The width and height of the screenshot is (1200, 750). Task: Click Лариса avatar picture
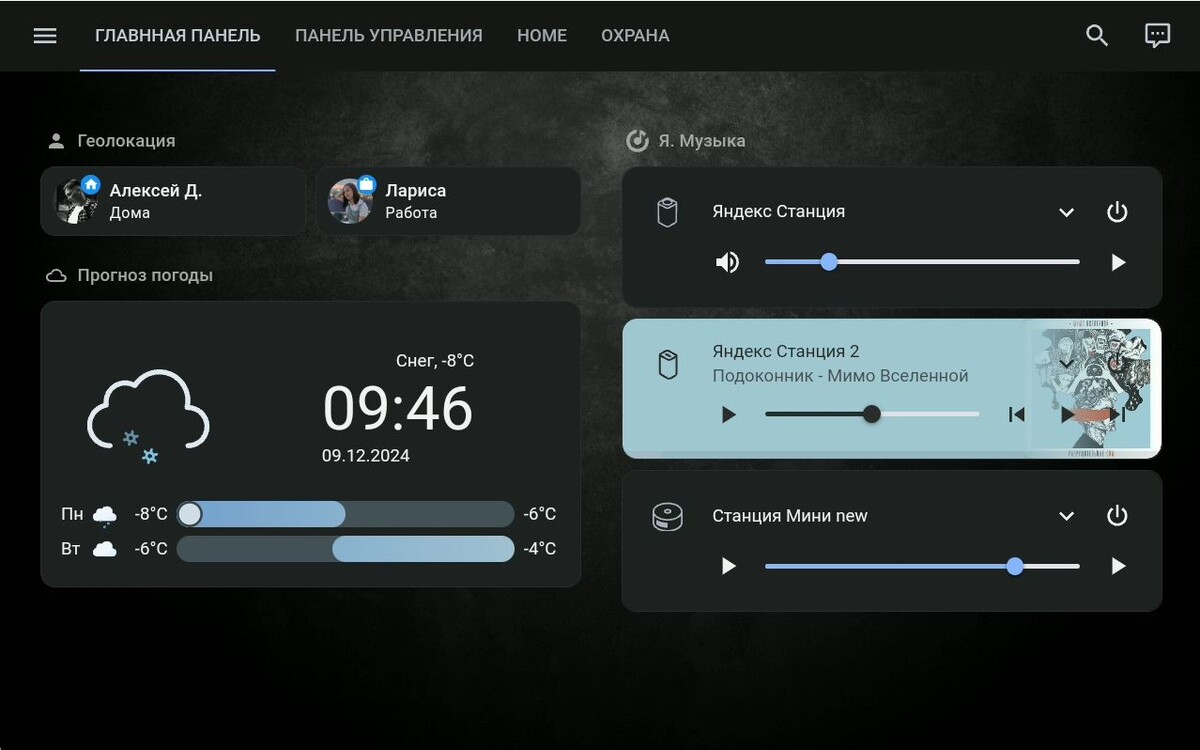pyautogui.click(x=350, y=201)
